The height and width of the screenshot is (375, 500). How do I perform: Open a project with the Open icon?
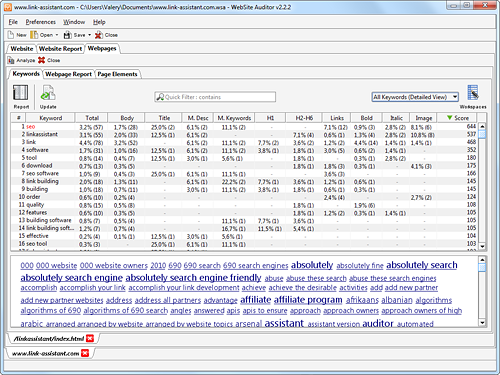34,35
